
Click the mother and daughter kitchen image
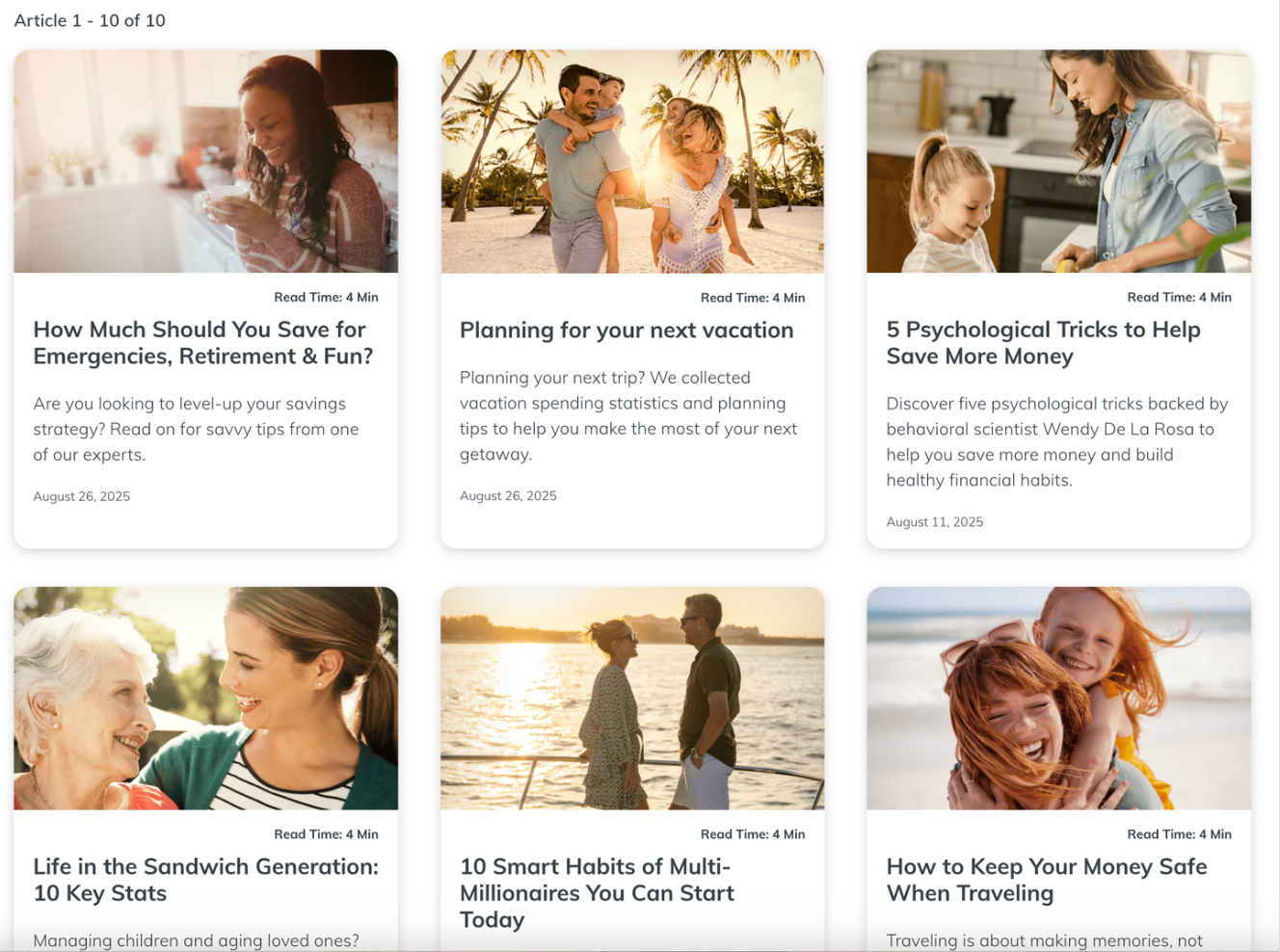1058,161
